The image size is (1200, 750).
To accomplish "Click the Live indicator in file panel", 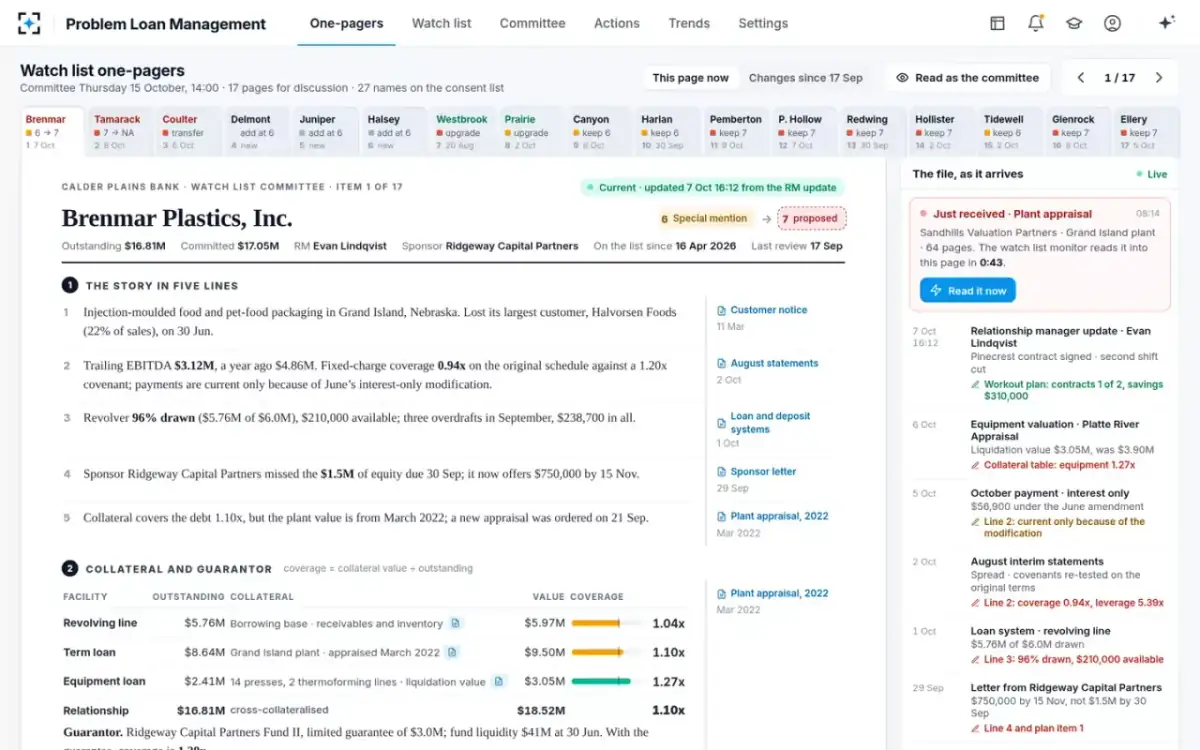I will click(1151, 174).
